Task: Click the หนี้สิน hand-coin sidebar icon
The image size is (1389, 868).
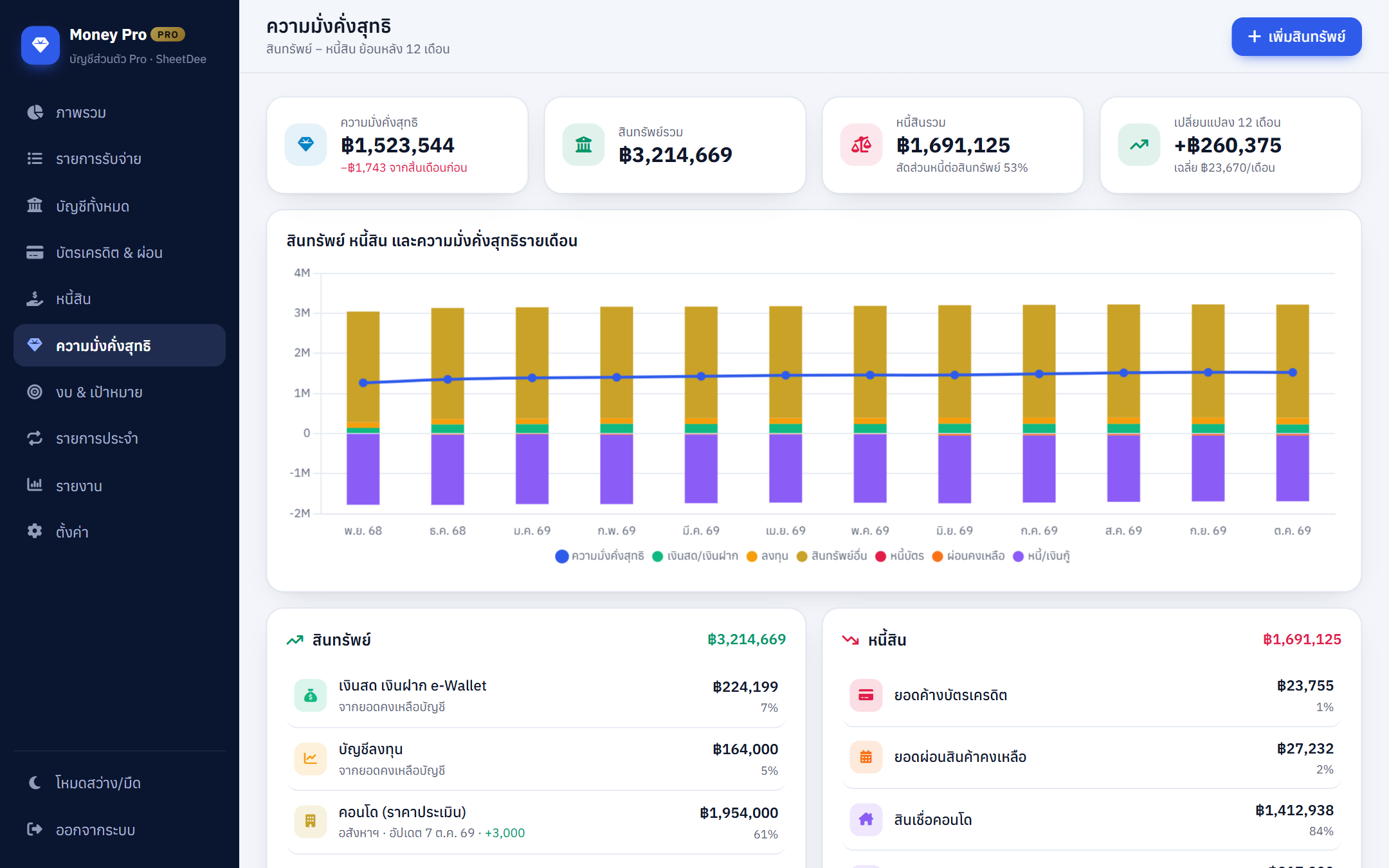Action: tap(35, 299)
